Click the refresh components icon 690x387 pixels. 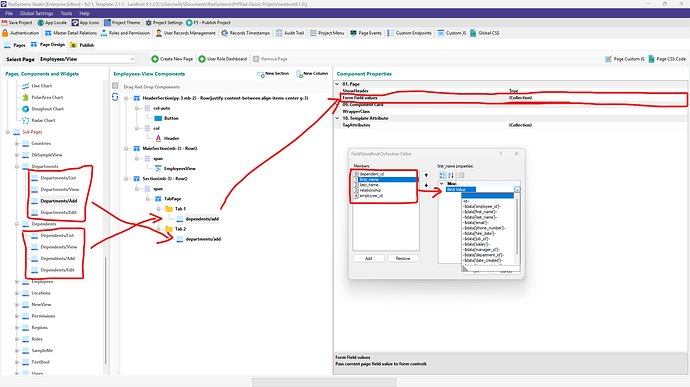point(115,97)
